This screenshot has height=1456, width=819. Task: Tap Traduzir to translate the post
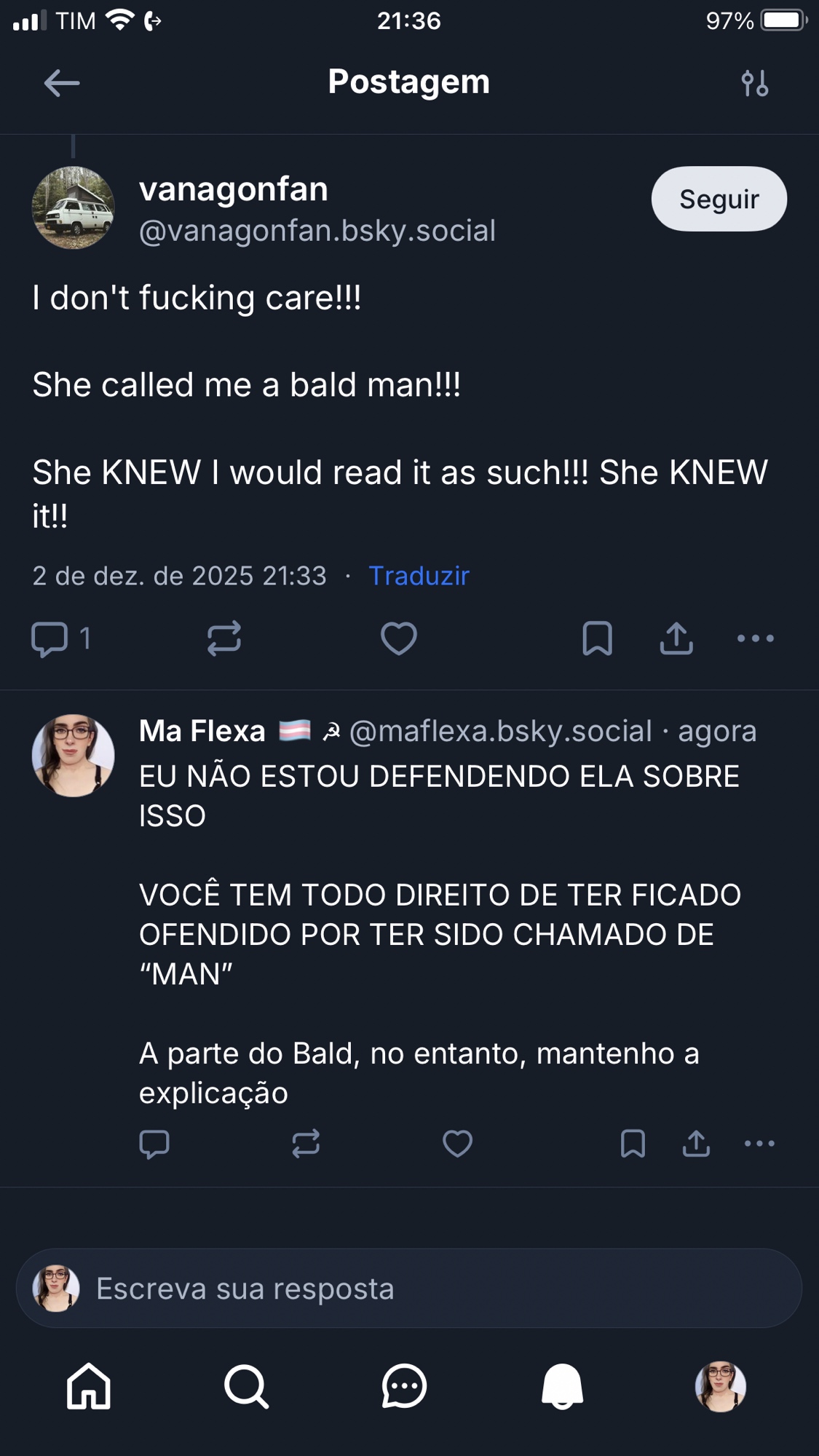[419, 576]
